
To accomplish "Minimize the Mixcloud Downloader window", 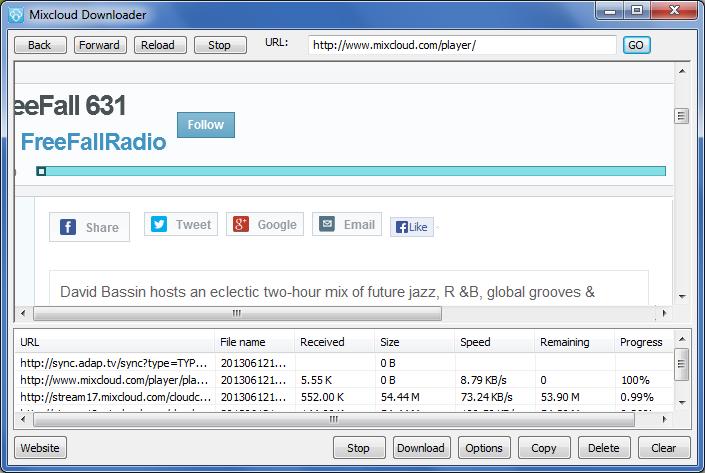I will pos(610,11).
